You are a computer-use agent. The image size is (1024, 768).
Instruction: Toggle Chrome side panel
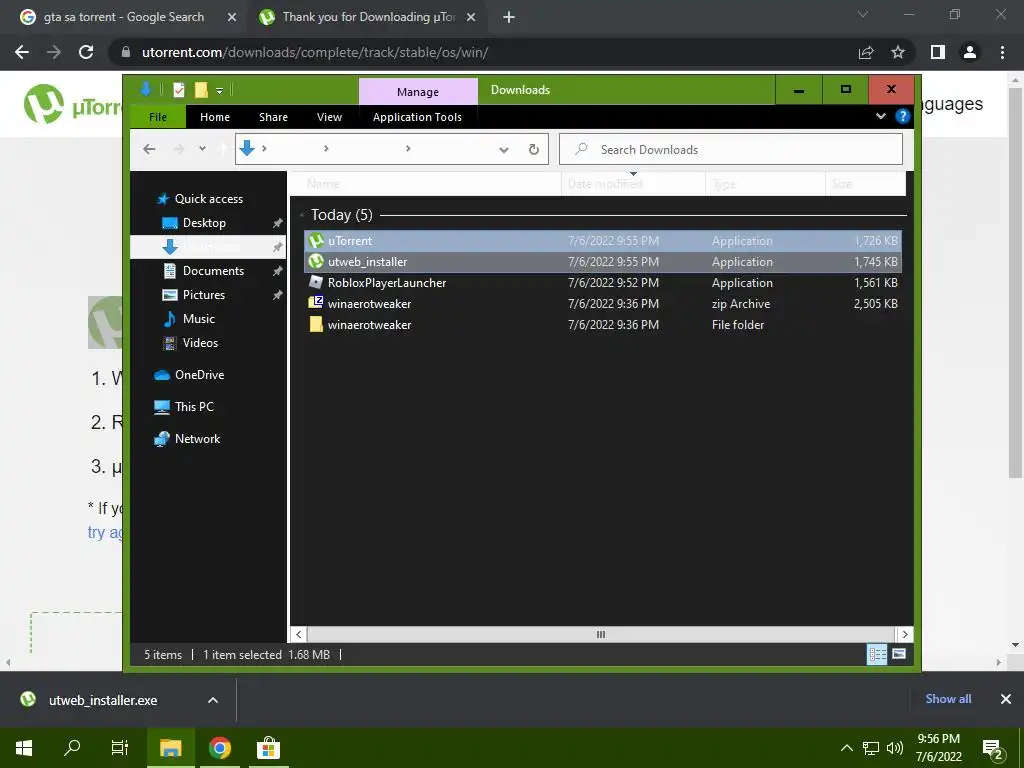[x=938, y=52]
